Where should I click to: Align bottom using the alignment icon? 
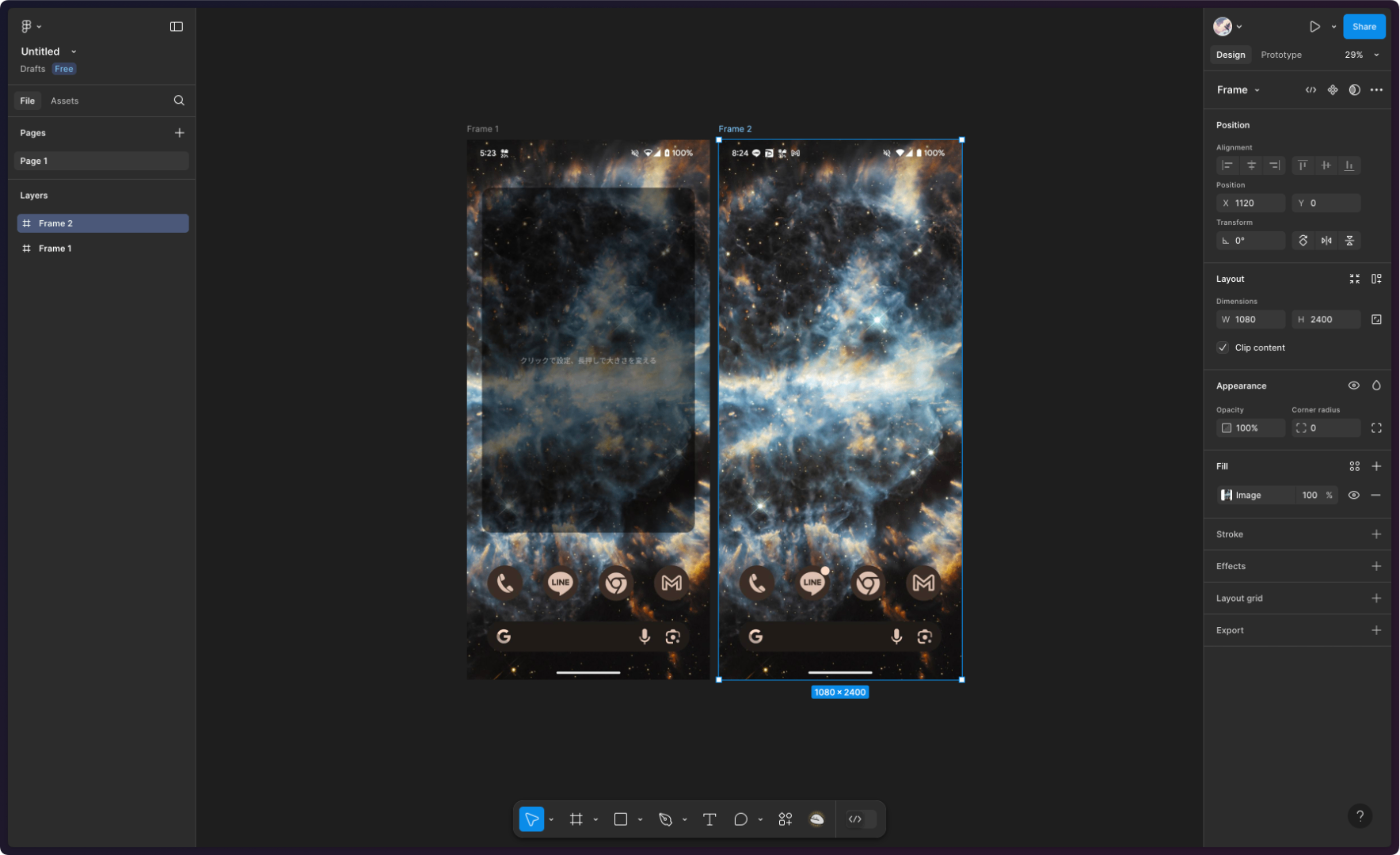click(x=1349, y=165)
